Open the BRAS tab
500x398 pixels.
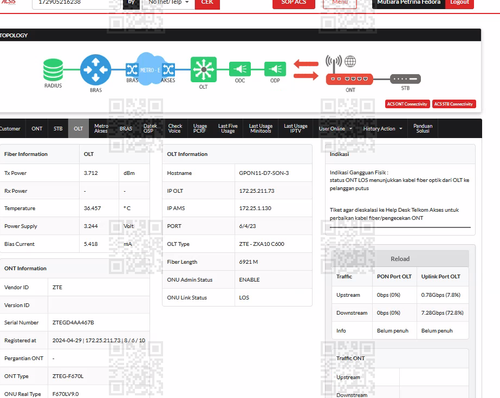pos(126,129)
